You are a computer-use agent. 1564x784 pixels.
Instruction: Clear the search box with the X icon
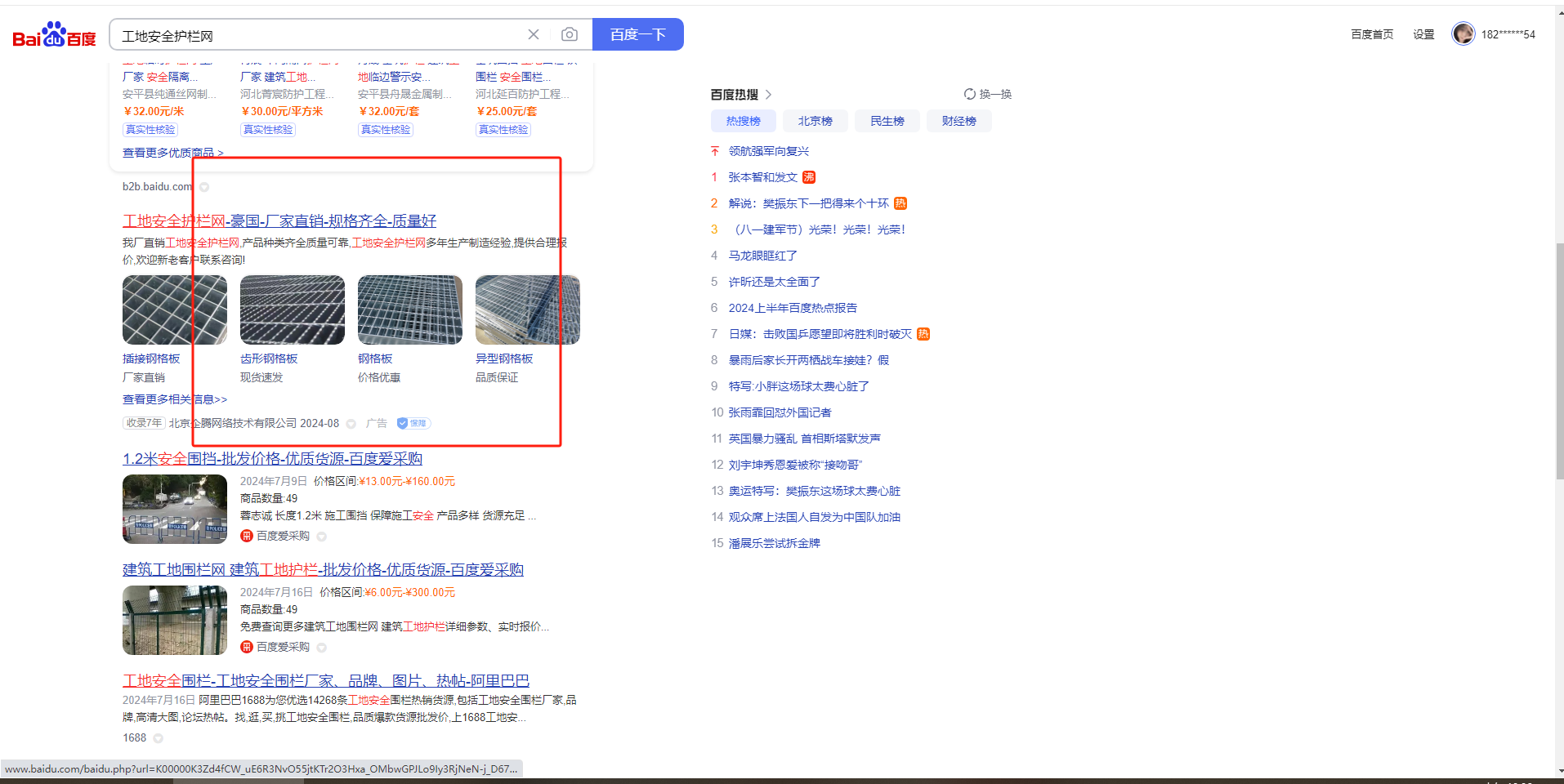click(534, 34)
